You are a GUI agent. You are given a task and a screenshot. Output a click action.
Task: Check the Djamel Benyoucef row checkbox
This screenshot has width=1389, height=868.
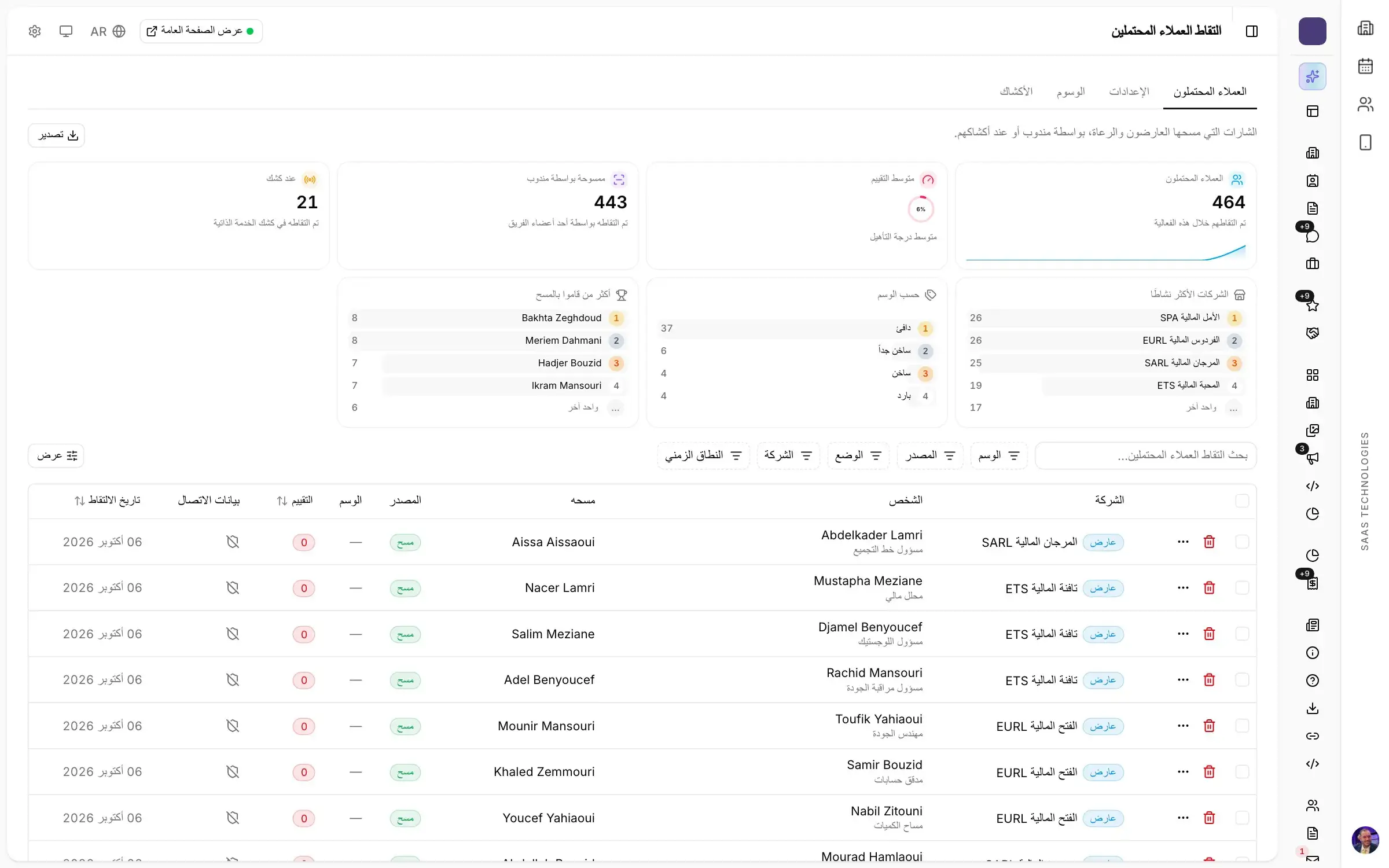point(1242,634)
